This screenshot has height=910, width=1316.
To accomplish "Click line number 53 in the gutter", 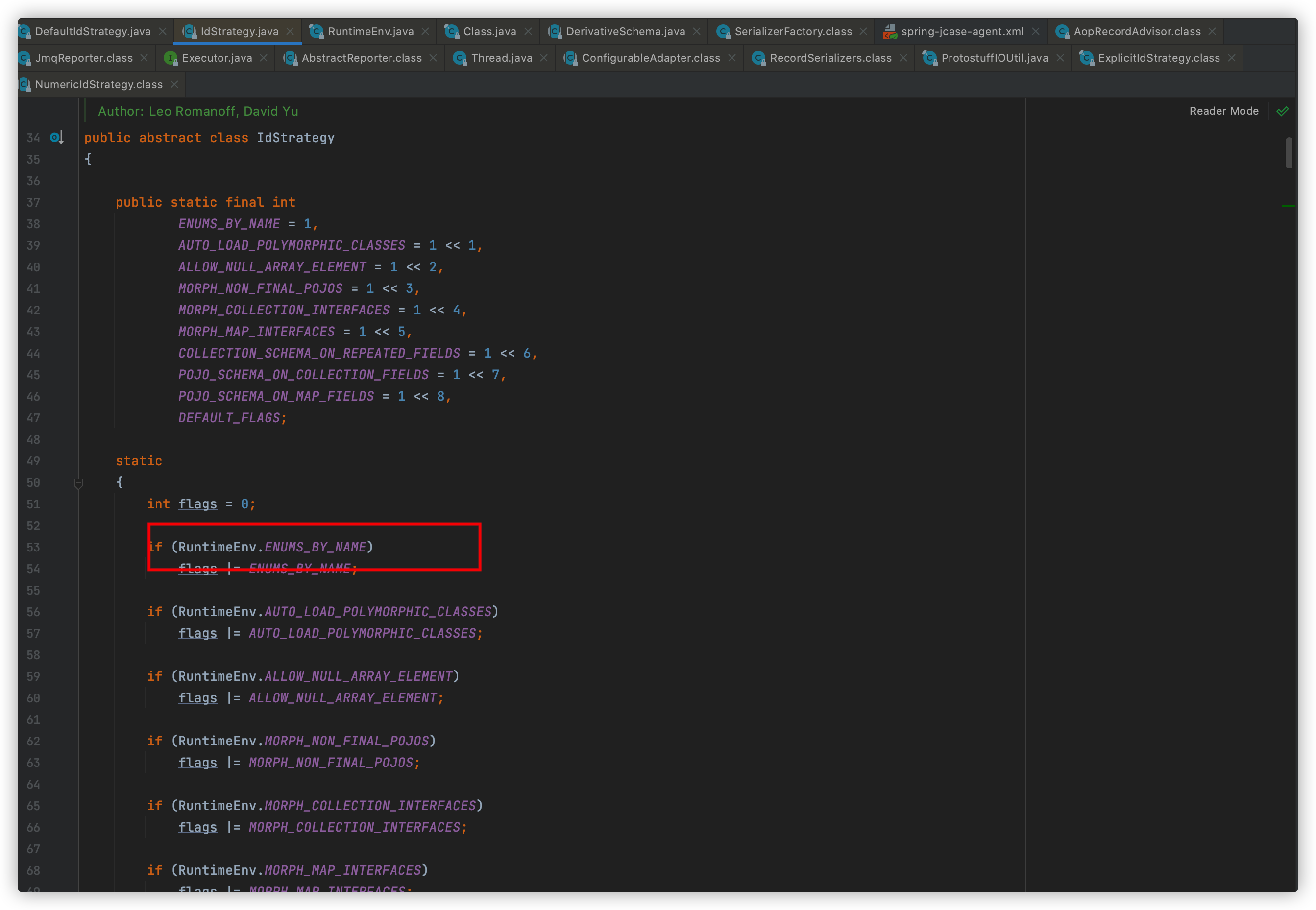I will (x=33, y=548).
